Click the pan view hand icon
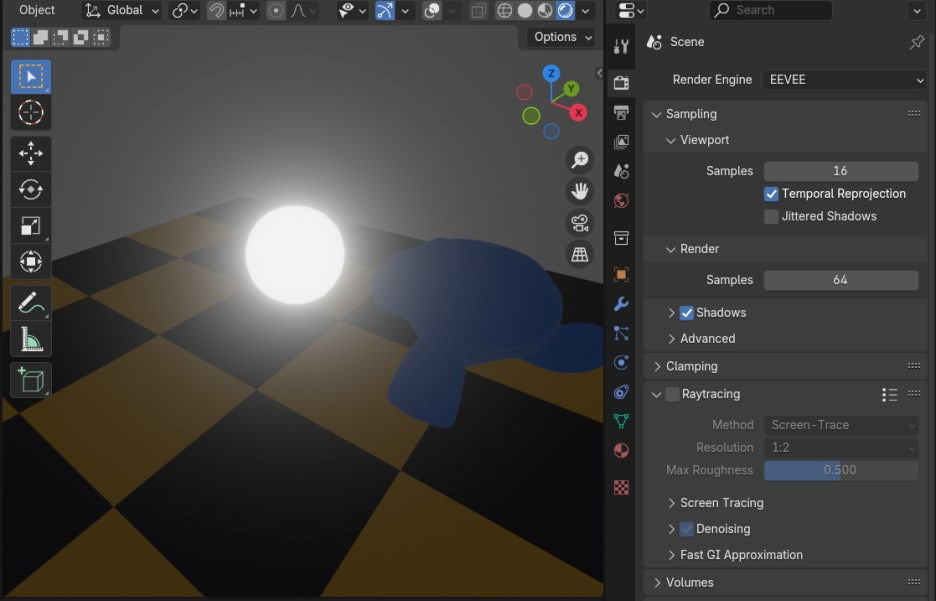Image resolution: width=936 pixels, height=601 pixels. click(x=580, y=191)
